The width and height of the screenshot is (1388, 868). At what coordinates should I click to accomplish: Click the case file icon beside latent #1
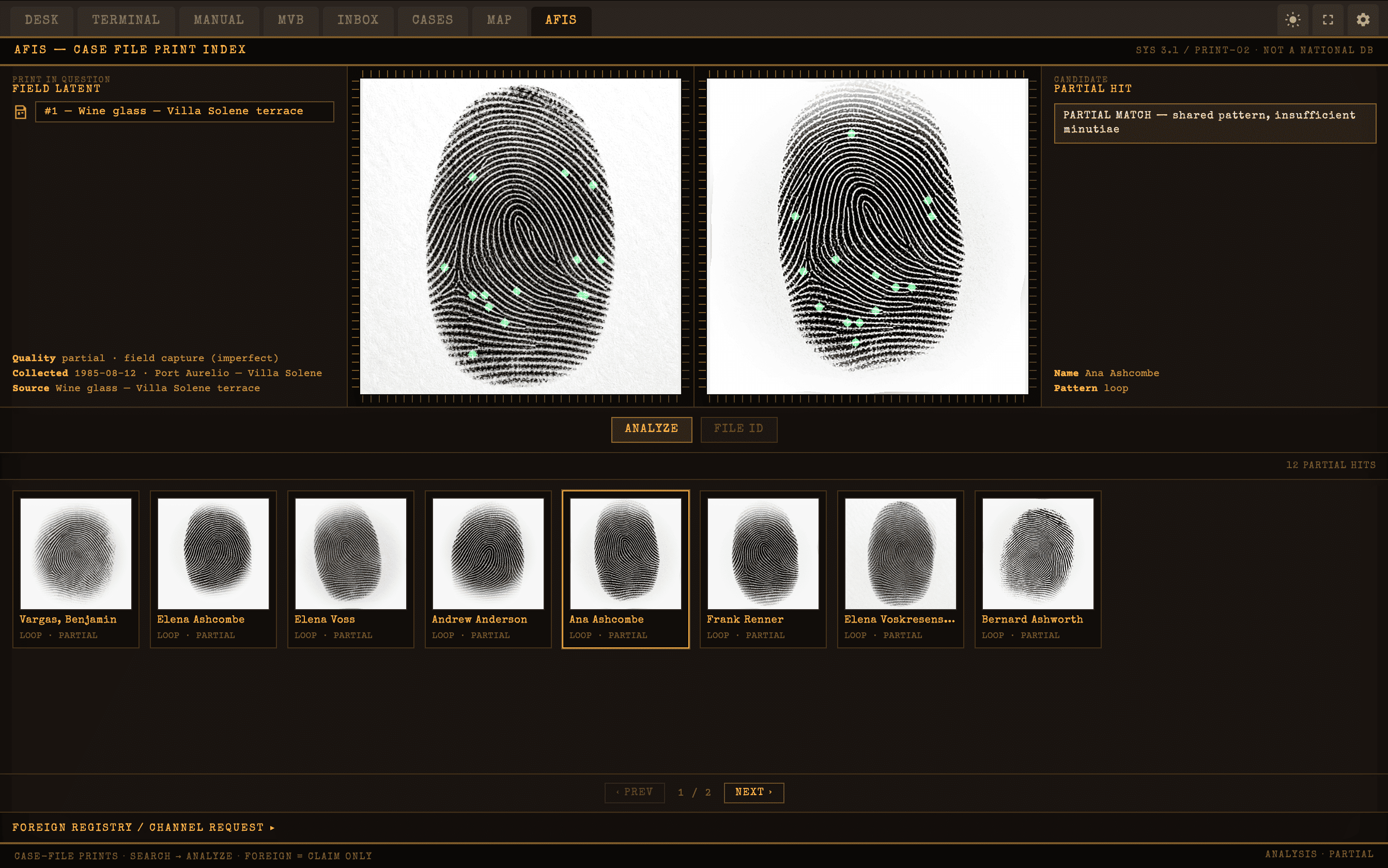(x=21, y=112)
